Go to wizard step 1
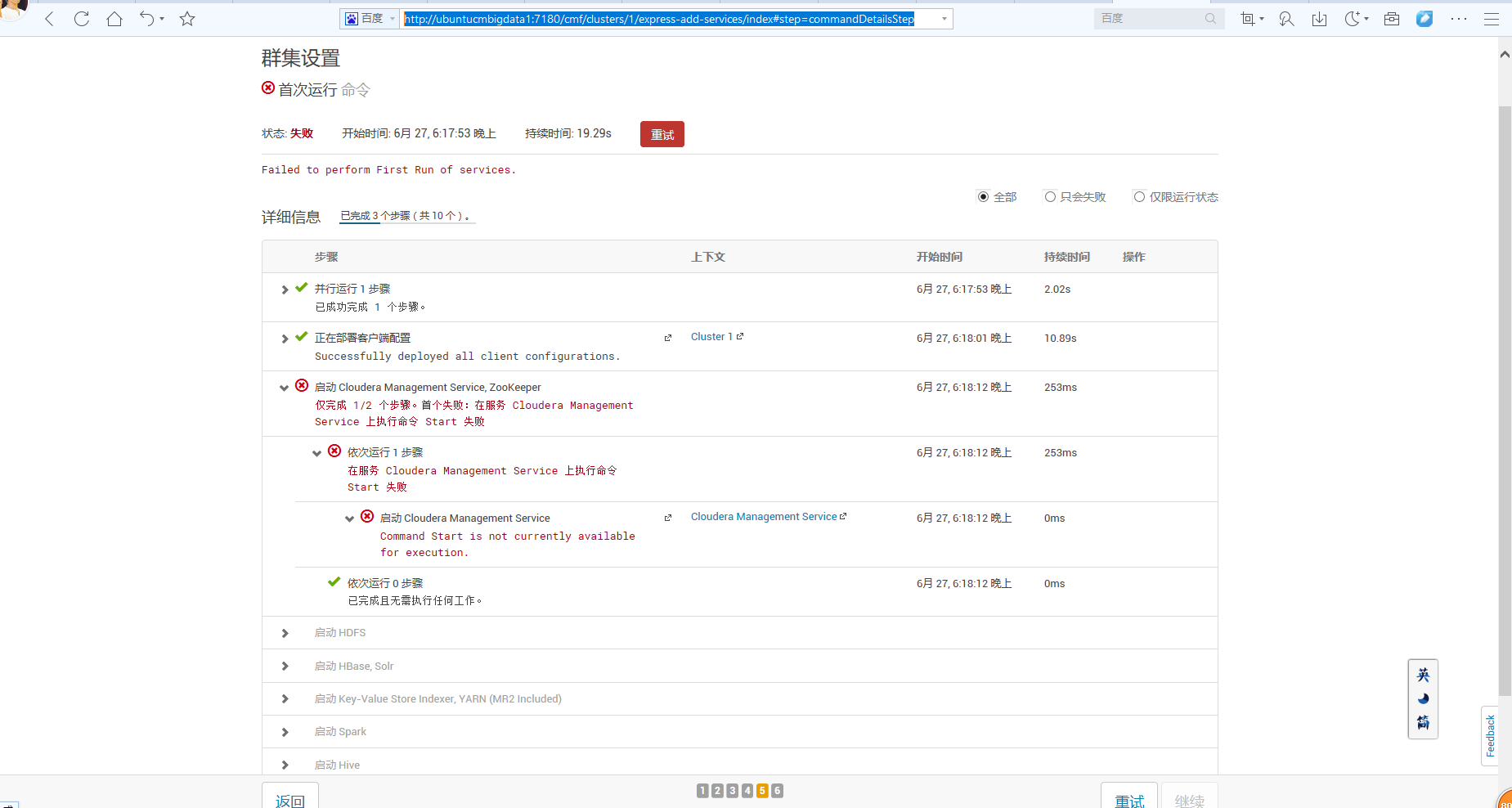Image resolution: width=1512 pixels, height=808 pixels. [702, 791]
